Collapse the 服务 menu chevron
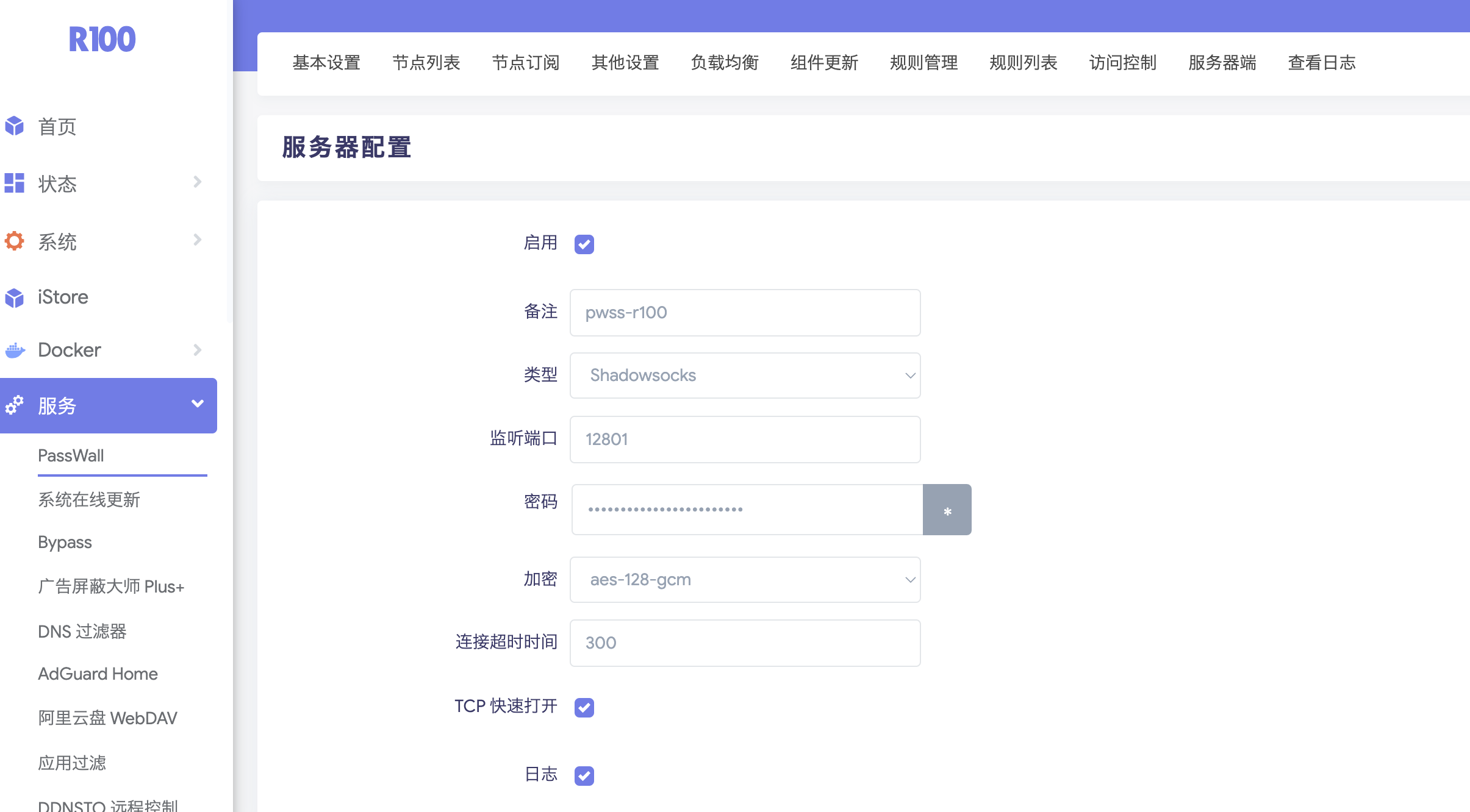The width and height of the screenshot is (1470, 812). tap(197, 404)
